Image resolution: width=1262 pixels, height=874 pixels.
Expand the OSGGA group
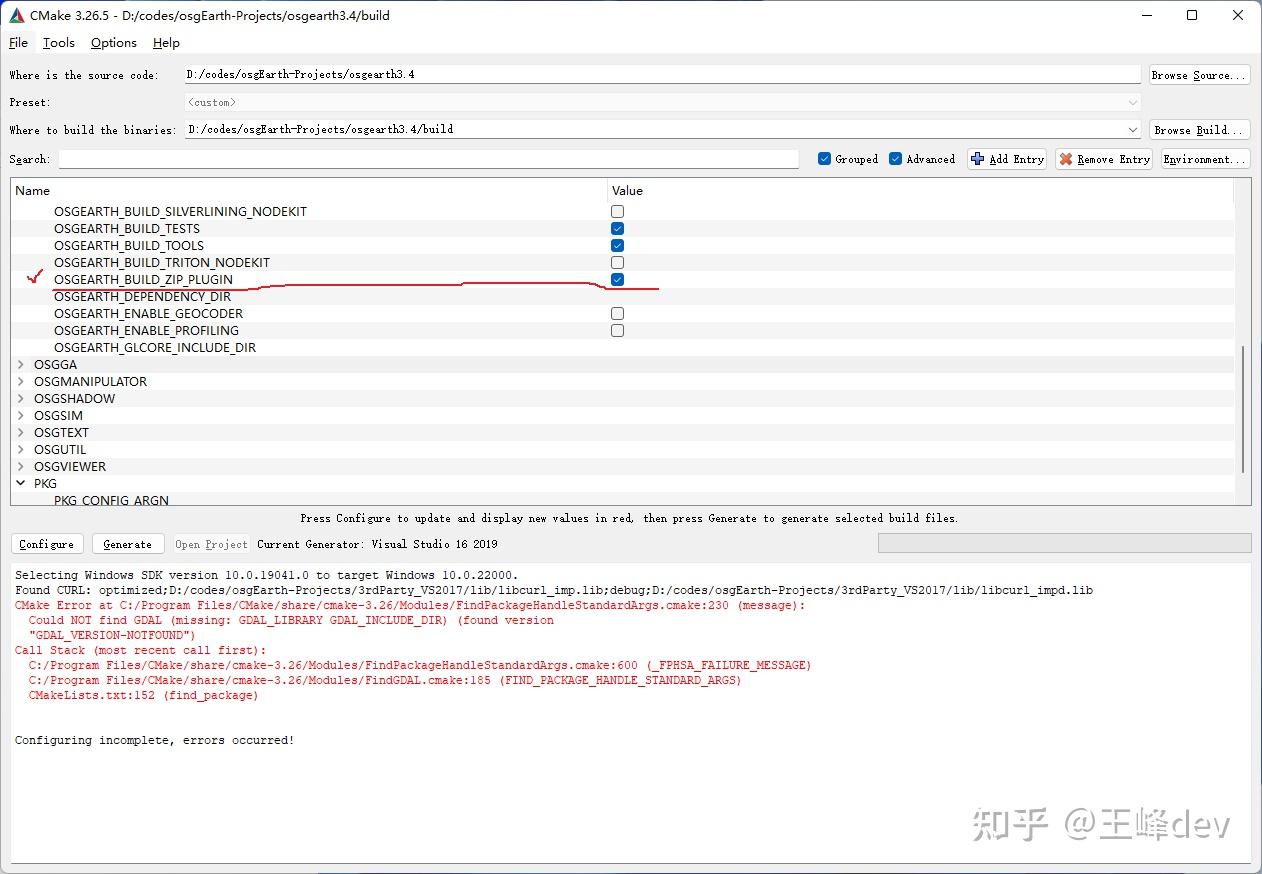pos(21,365)
